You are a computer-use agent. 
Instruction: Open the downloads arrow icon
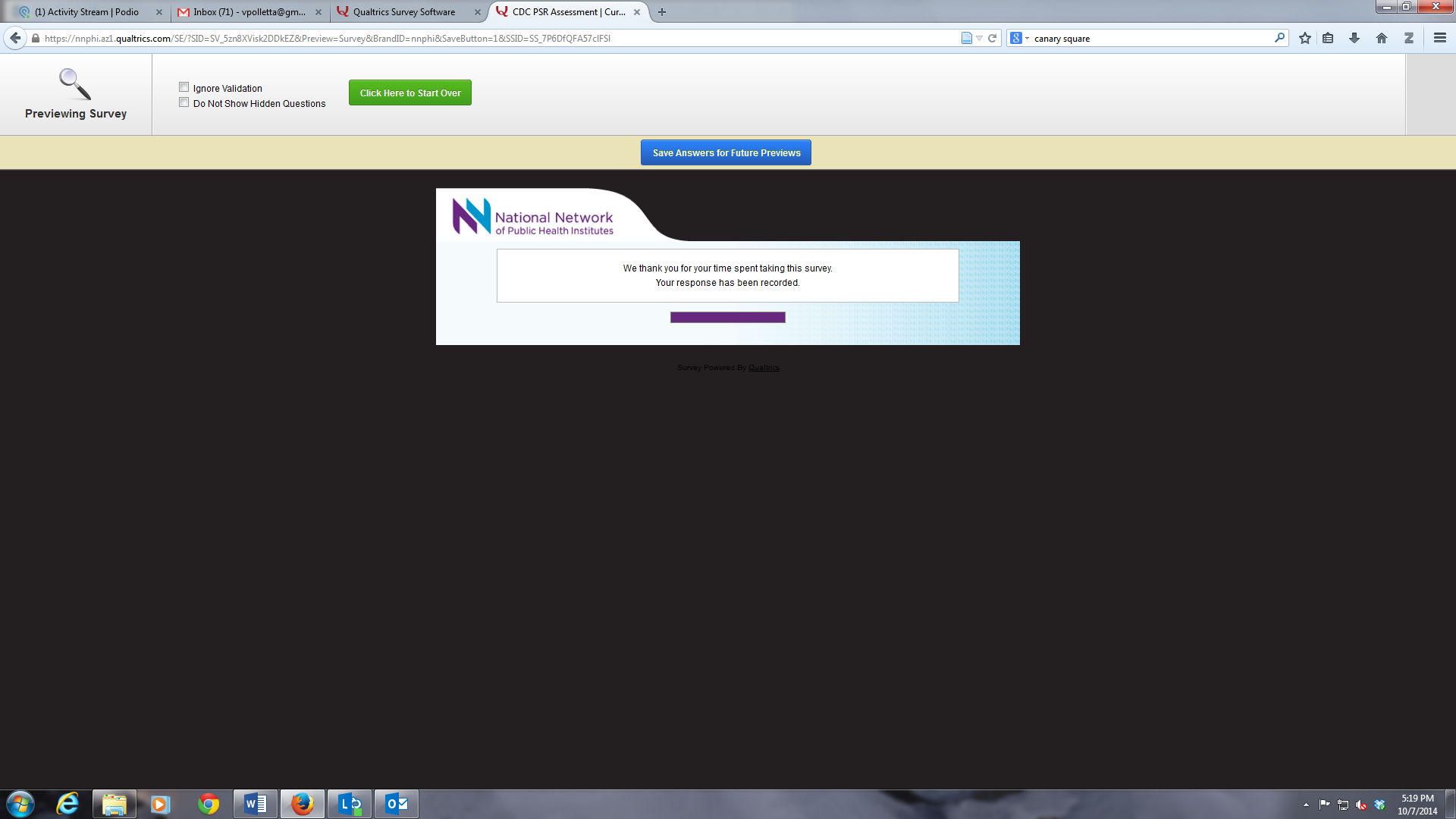(1354, 38)
